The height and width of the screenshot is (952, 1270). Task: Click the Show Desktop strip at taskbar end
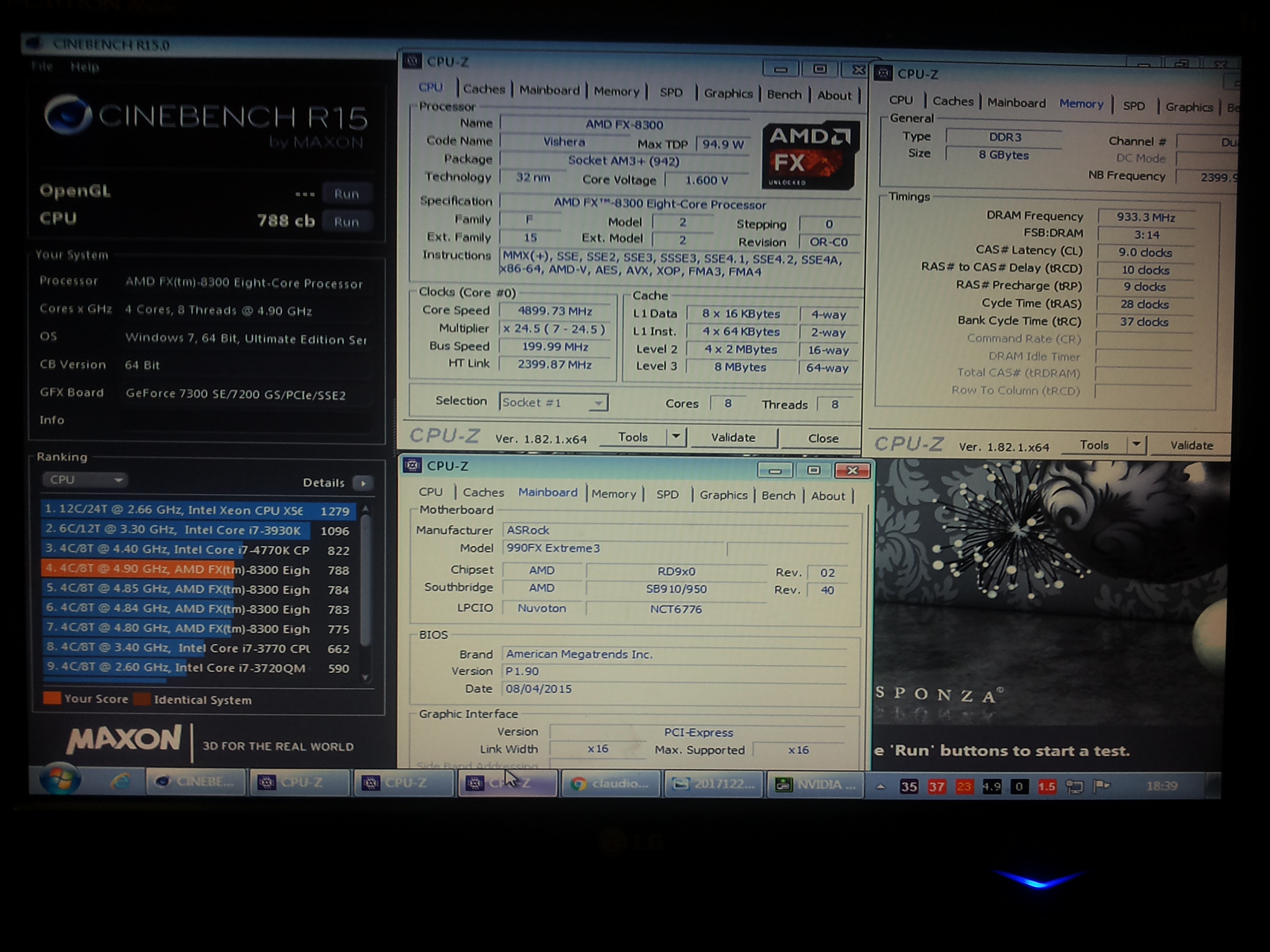pyautogui.click(x=1213, y=785)
